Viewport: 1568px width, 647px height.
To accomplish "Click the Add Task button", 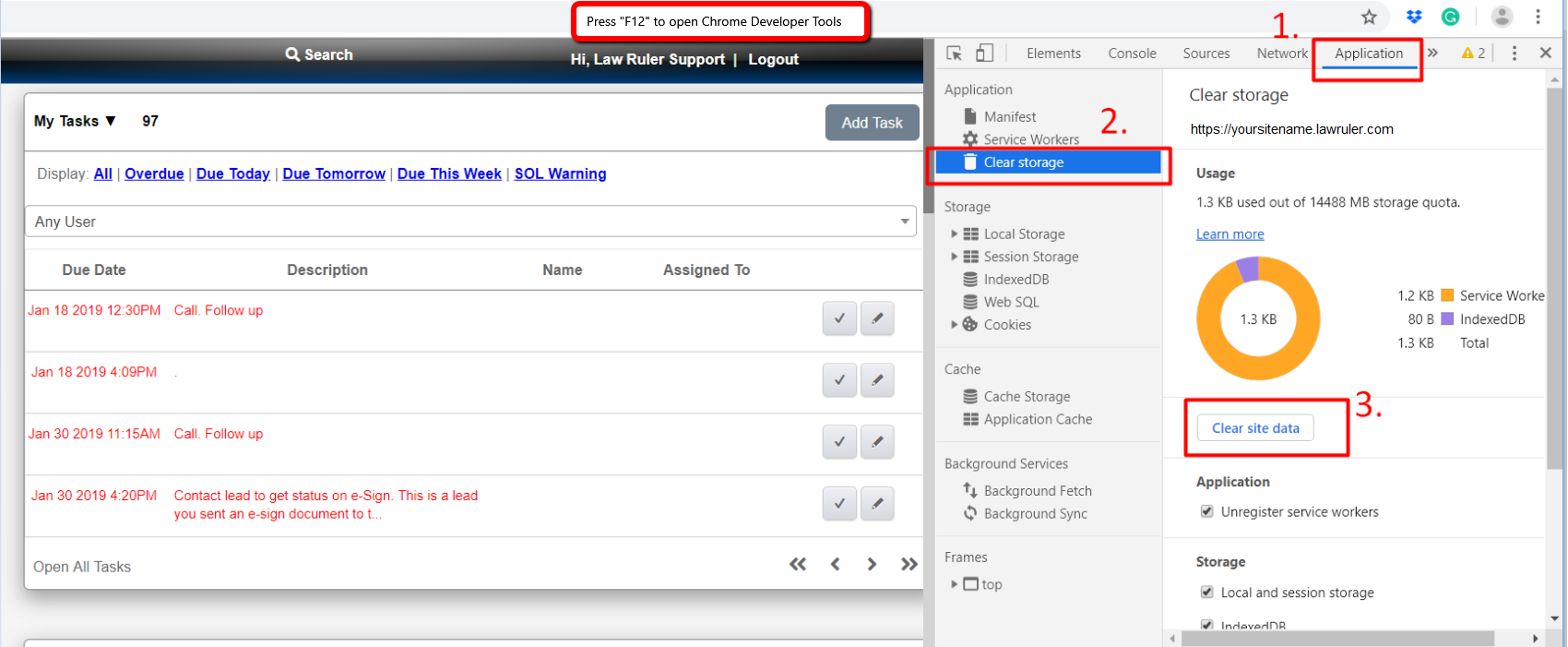I will [x=872, y=123].
